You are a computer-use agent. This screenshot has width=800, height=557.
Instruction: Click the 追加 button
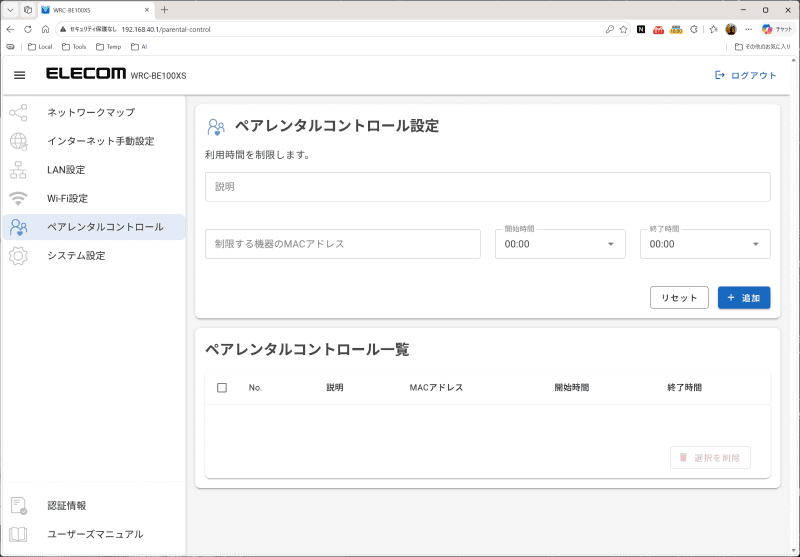[744, 297]
